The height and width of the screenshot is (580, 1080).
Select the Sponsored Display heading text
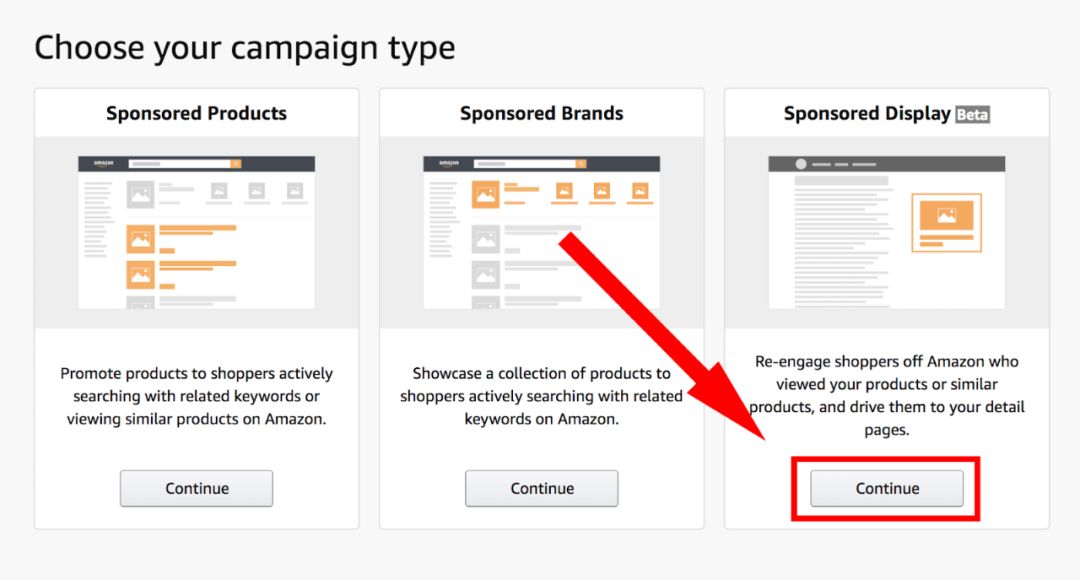pyautogui.click(x=866, y=114)
